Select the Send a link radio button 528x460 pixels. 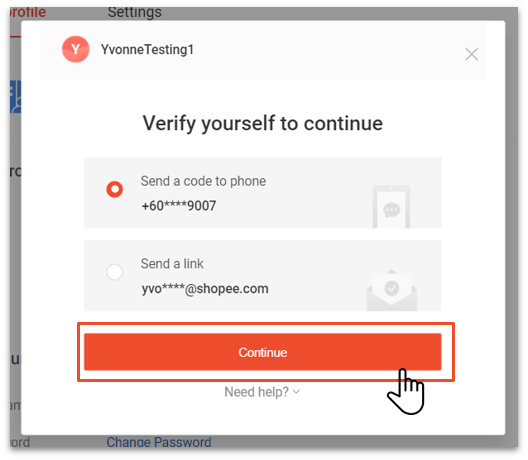[114, 272]
